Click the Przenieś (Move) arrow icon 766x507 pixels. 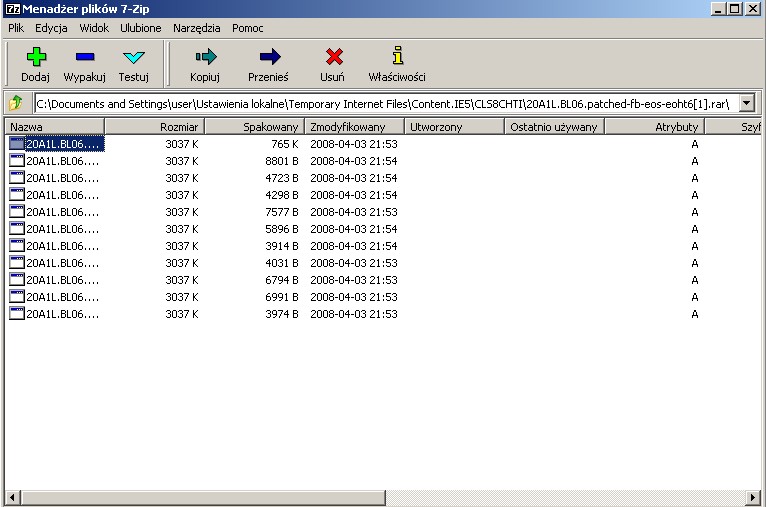pyautogui.click(x=270, y=57)
